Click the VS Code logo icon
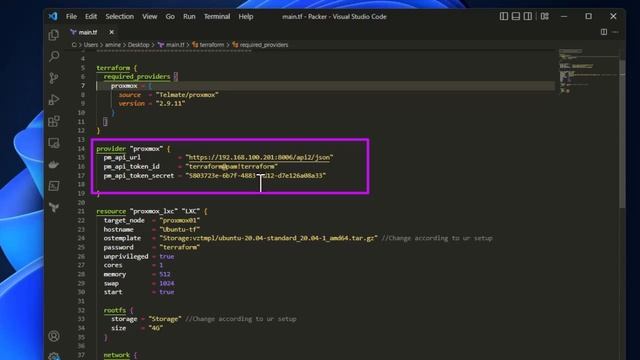 tap(53, 16)
